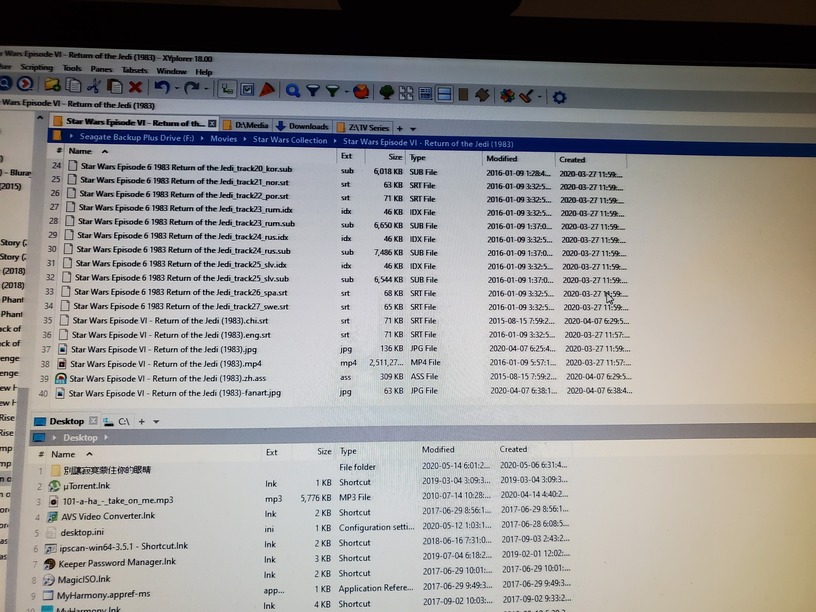Open Find Files with the magnifier icon
Image resolution: width=816 pixels, height=612 pixels.
point(292,91)
